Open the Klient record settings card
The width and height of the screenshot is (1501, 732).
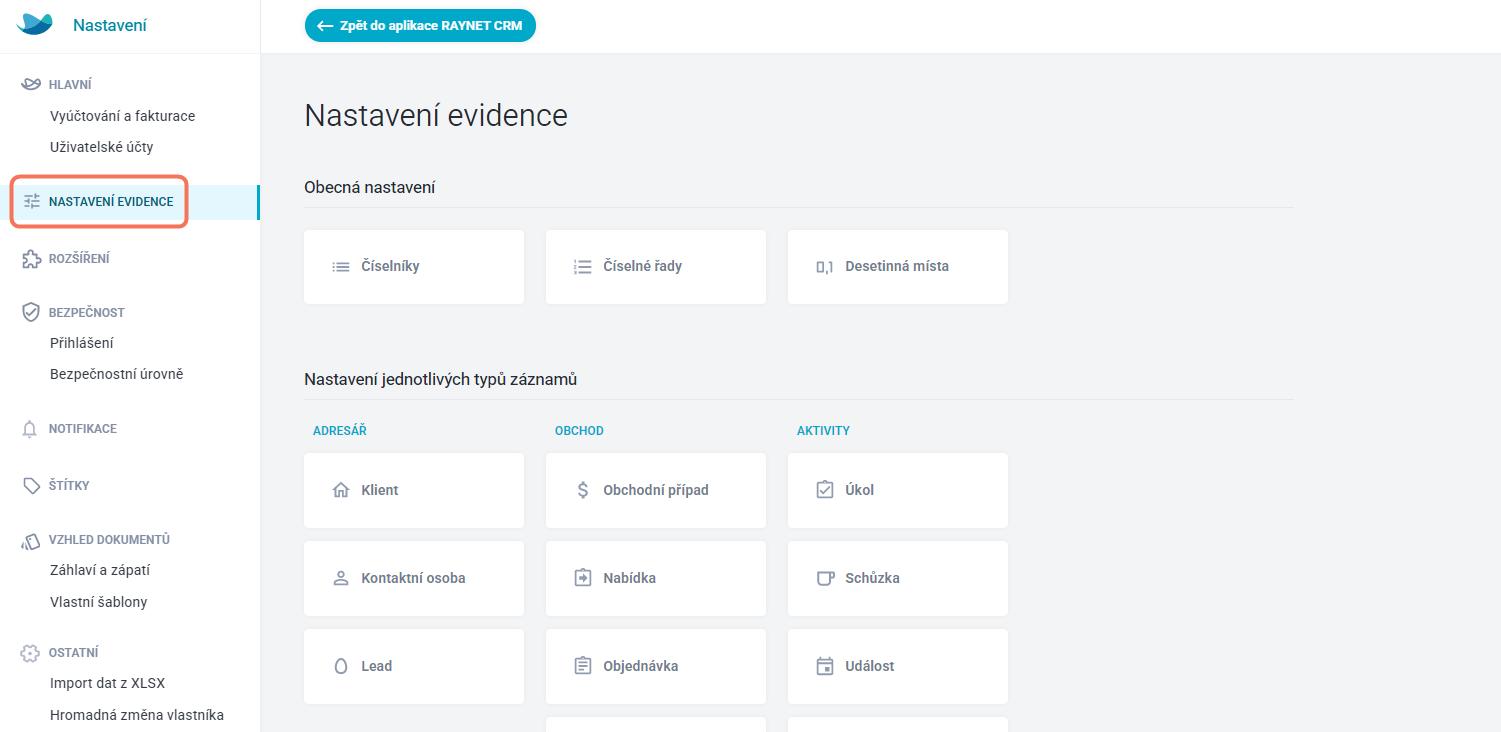click(414, 490)
